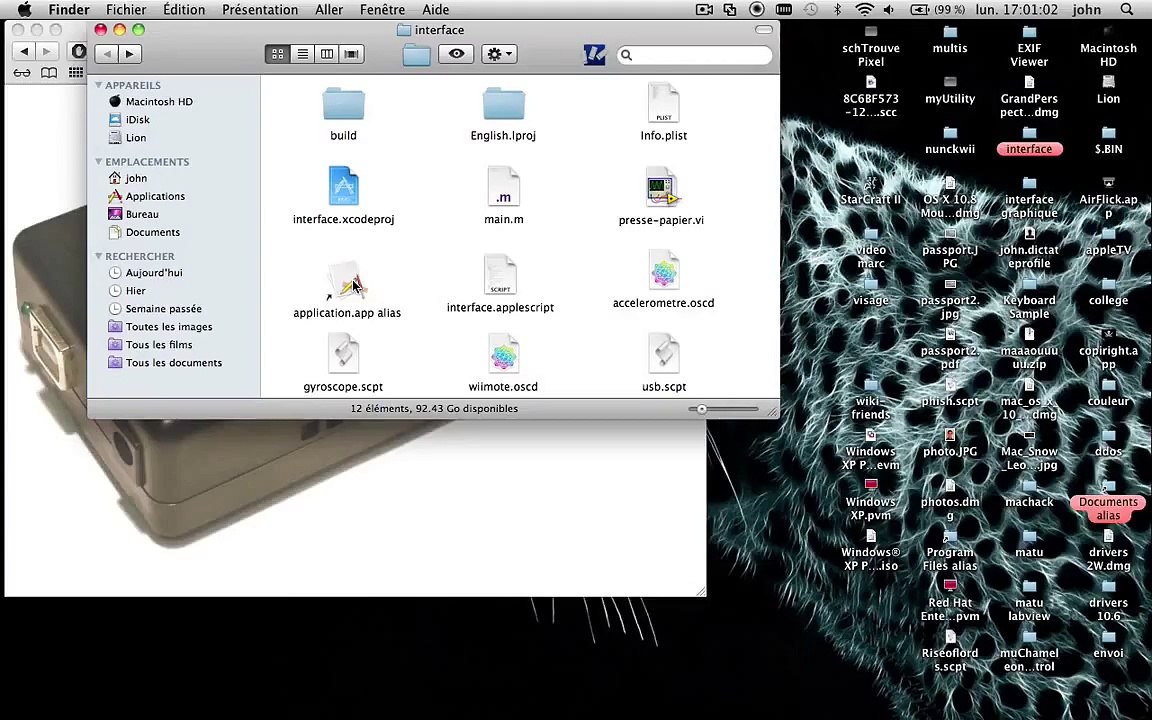Collapse the APPAREILS sidebar section
The height and width of the screenshot is (720, 1152).
pos(98,85)
